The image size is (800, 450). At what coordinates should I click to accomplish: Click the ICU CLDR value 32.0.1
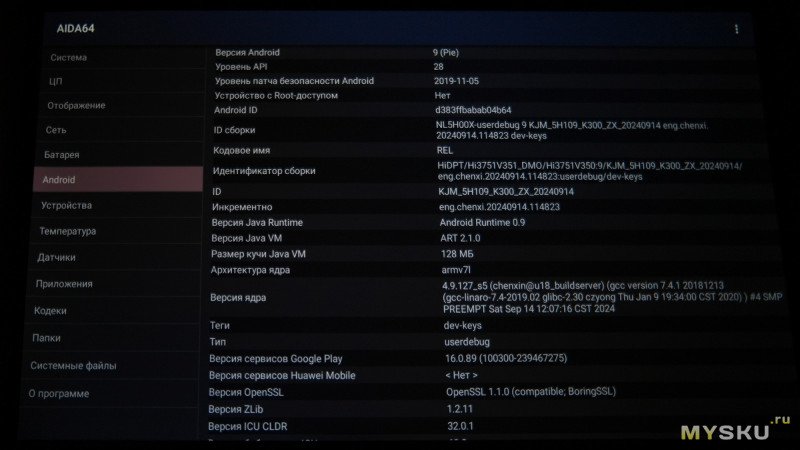click(x=460, y=426)
